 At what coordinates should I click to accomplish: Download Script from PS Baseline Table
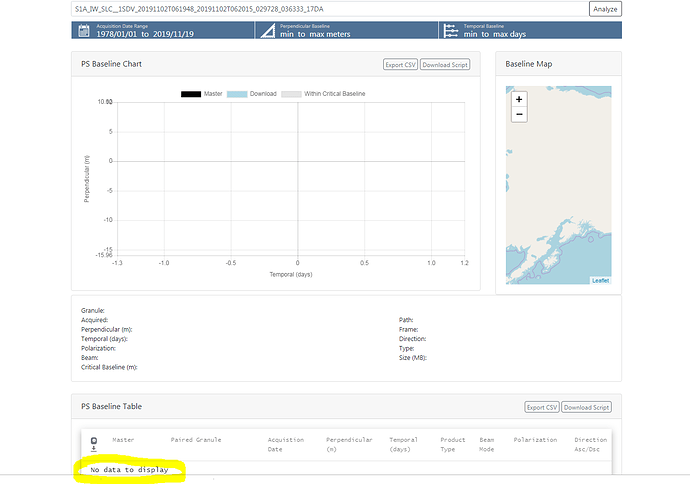586,407
